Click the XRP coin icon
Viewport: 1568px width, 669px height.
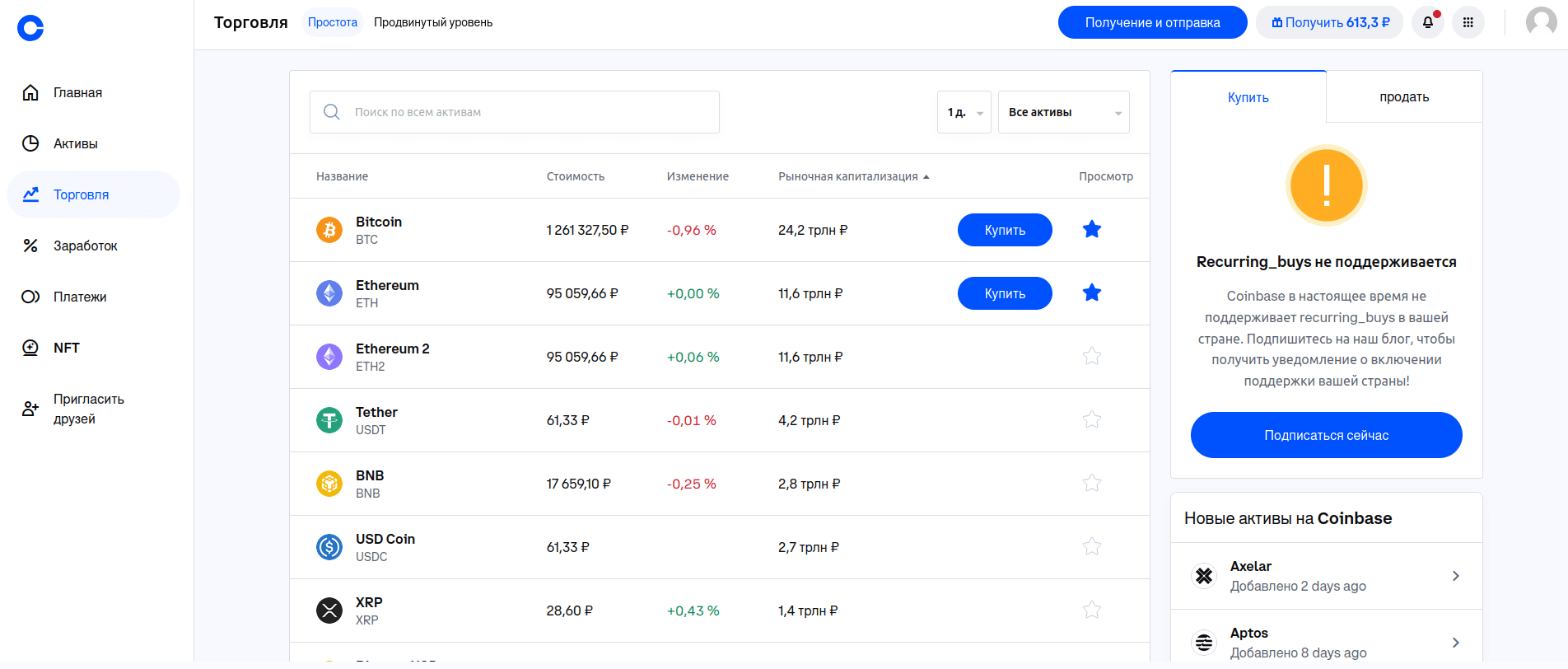click(x=329, y=611)
